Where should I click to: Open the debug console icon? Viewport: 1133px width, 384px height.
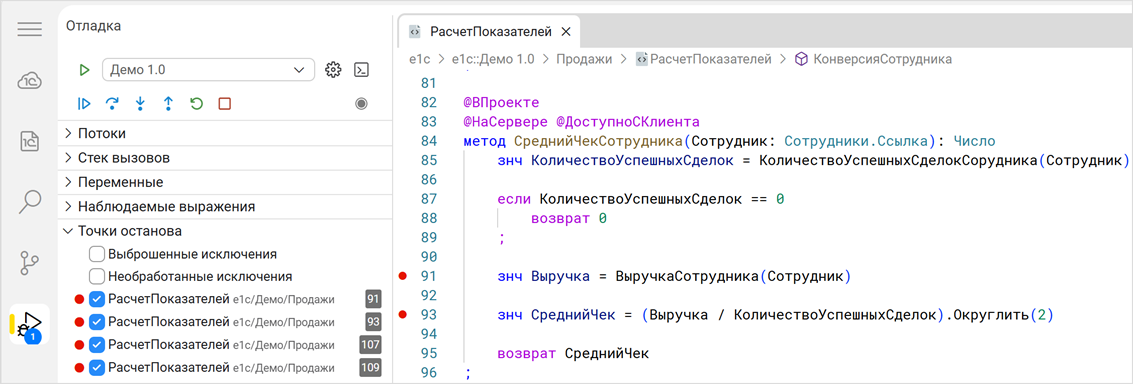[361, 69]
